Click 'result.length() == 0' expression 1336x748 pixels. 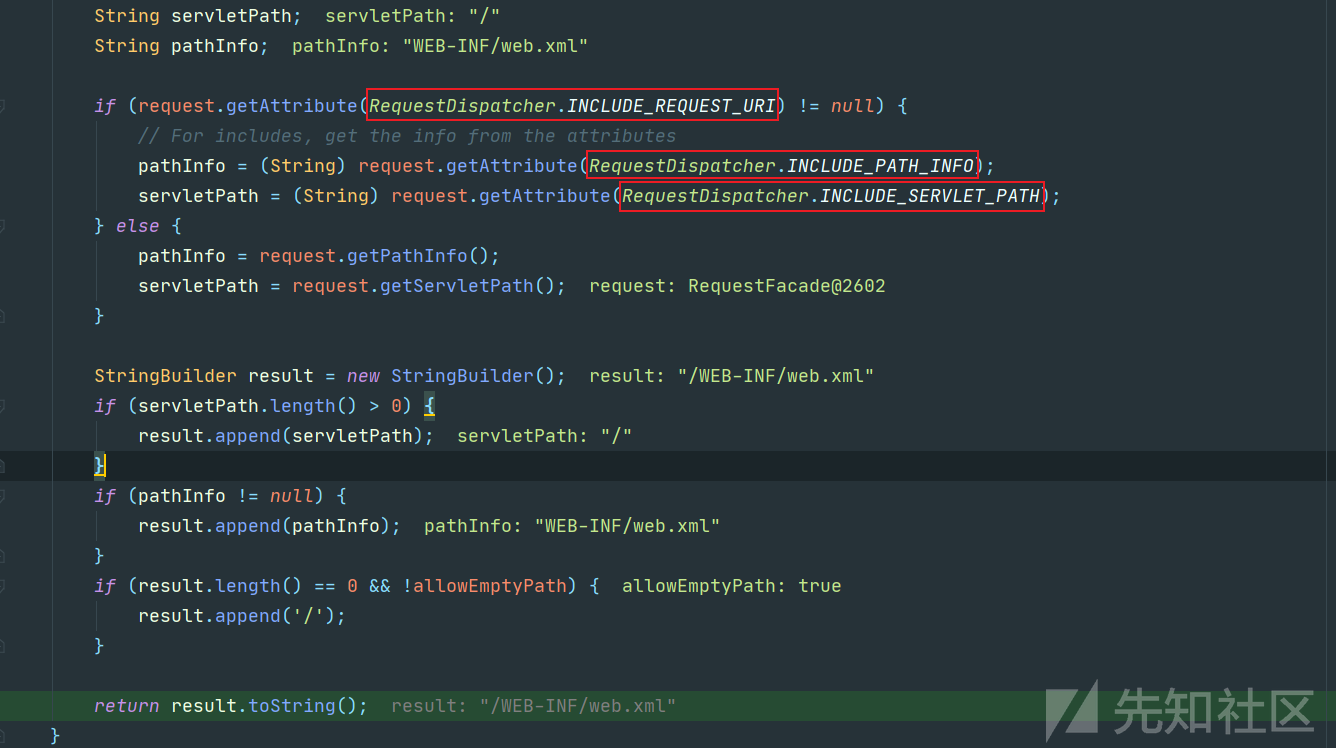(x=248, y=586)
